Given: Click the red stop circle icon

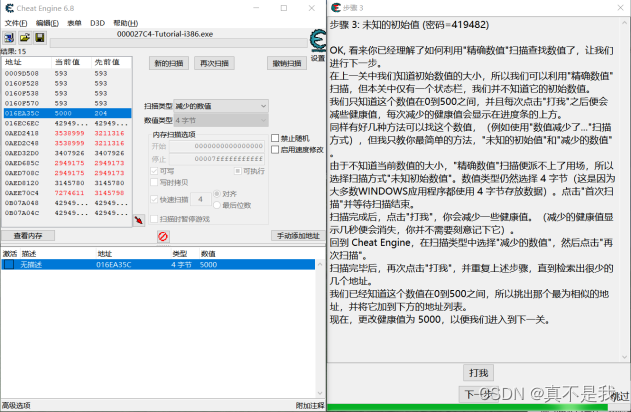Looking at the screenshot, I should (x=163, y=236).
